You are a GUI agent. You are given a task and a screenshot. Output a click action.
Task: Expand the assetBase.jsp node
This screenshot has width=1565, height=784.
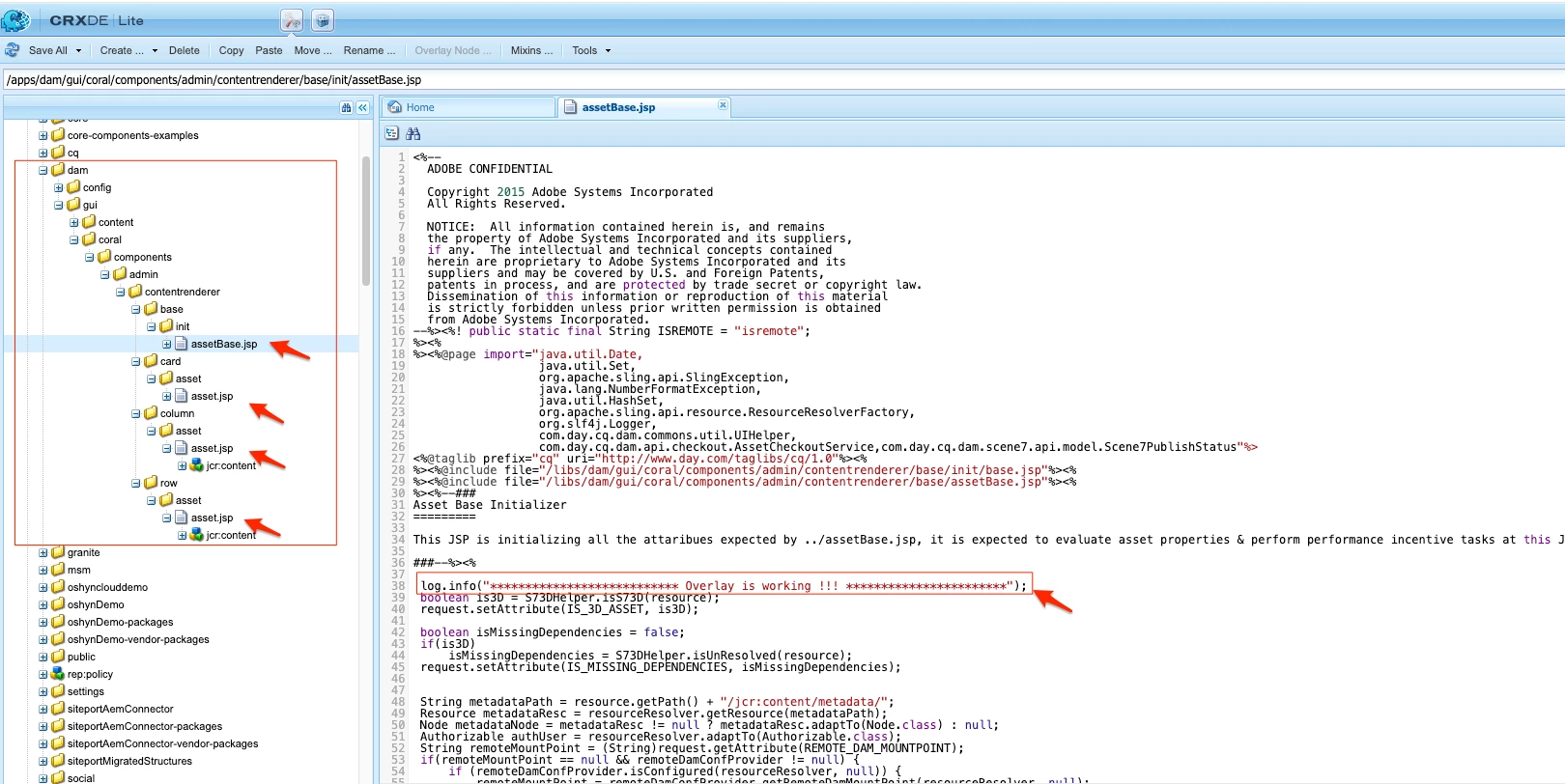pos(166,344)
